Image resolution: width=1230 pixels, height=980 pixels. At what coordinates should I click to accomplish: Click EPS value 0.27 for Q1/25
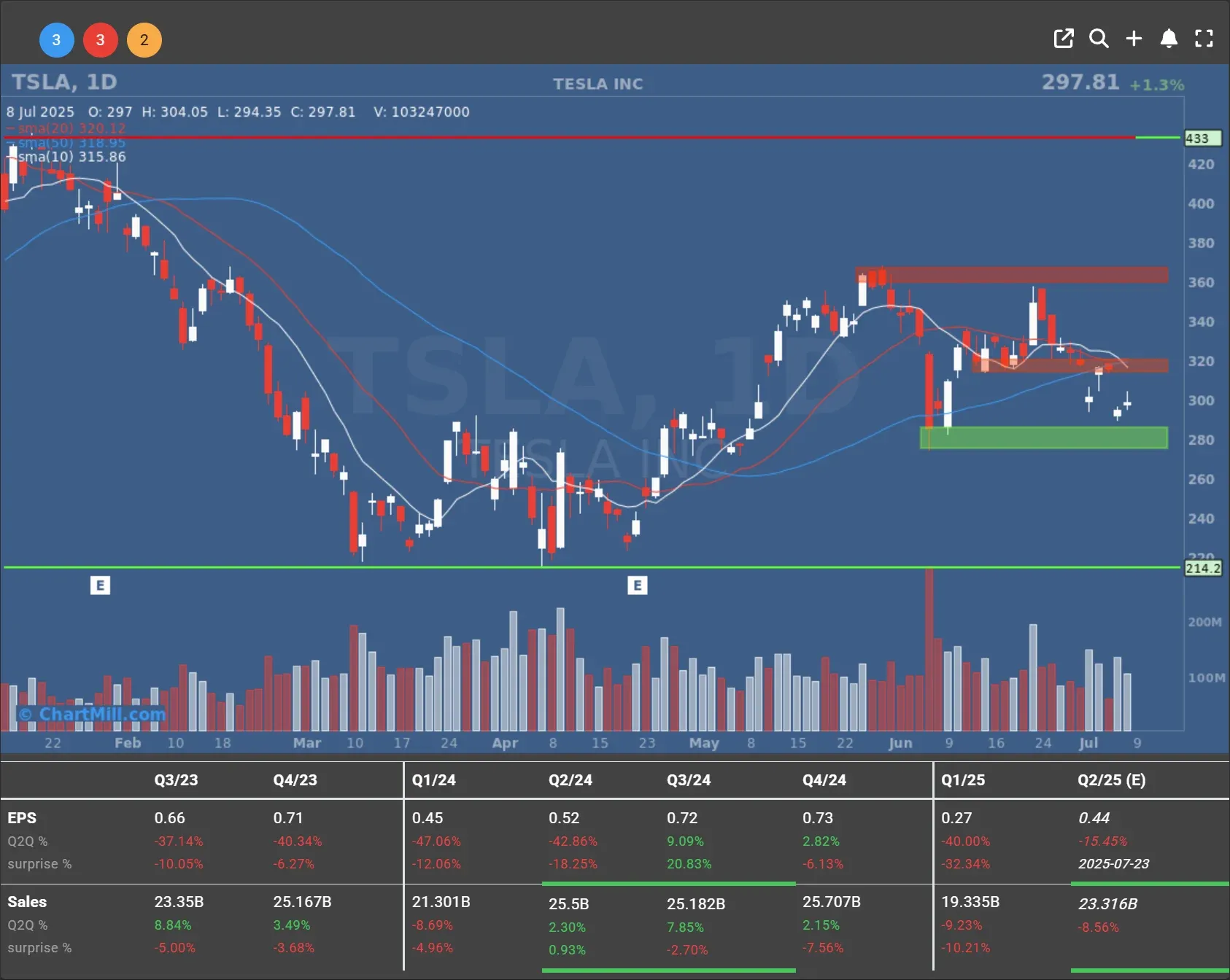pyautogui.click(x=956, y=818)
